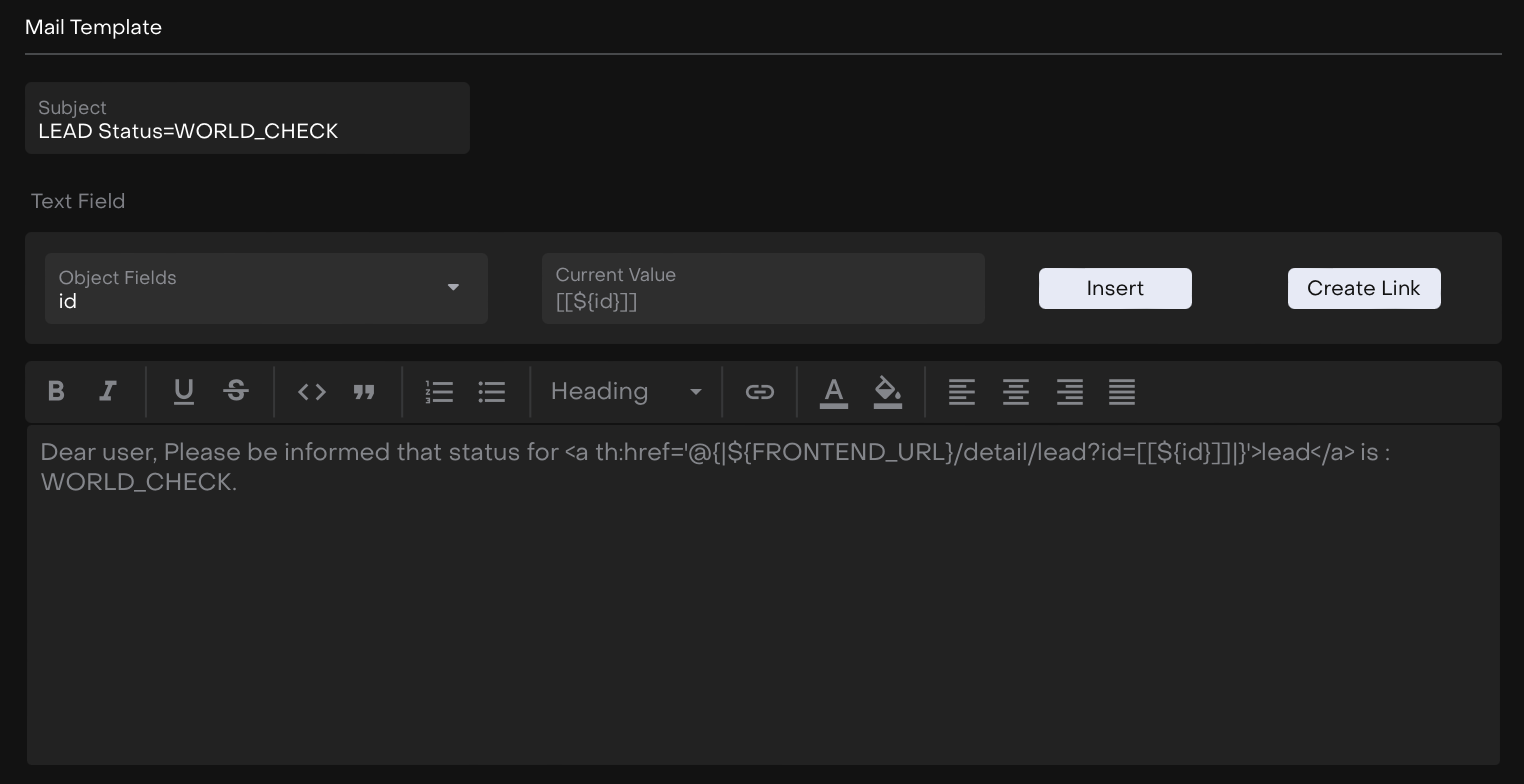Screen dimensions: 1524x784
Task: Create a bulleted list
Action: pos(492,392)
